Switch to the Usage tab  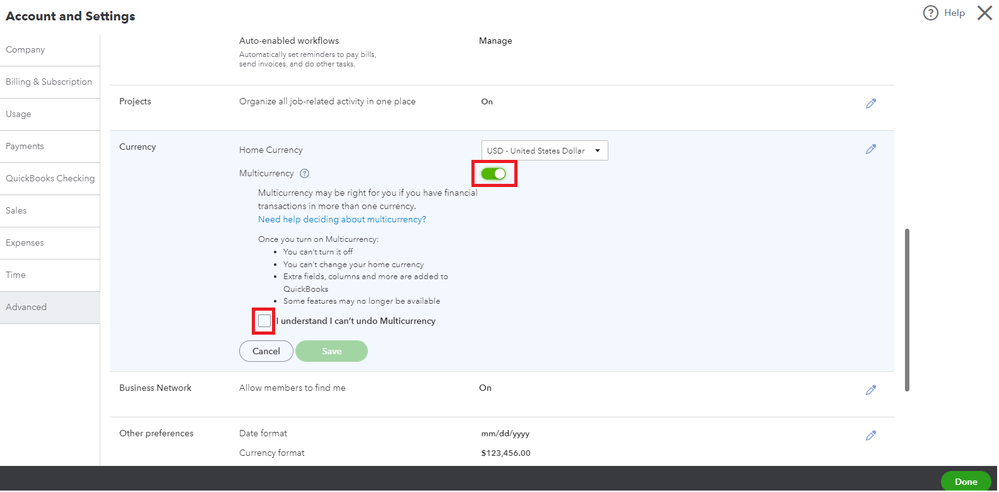click(x=50, y=114)
